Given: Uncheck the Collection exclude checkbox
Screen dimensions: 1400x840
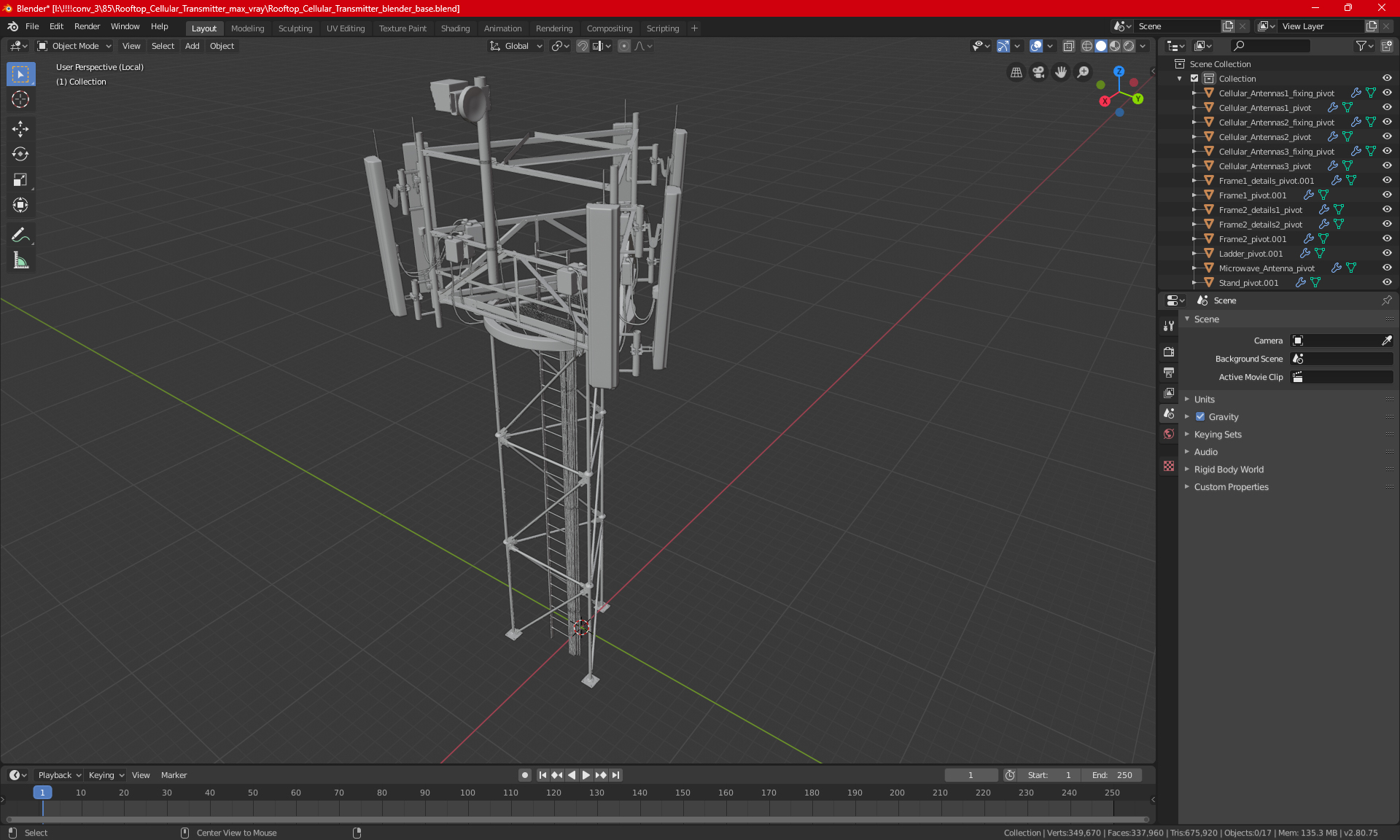Looking at the screenshot, I should 1194,79.
